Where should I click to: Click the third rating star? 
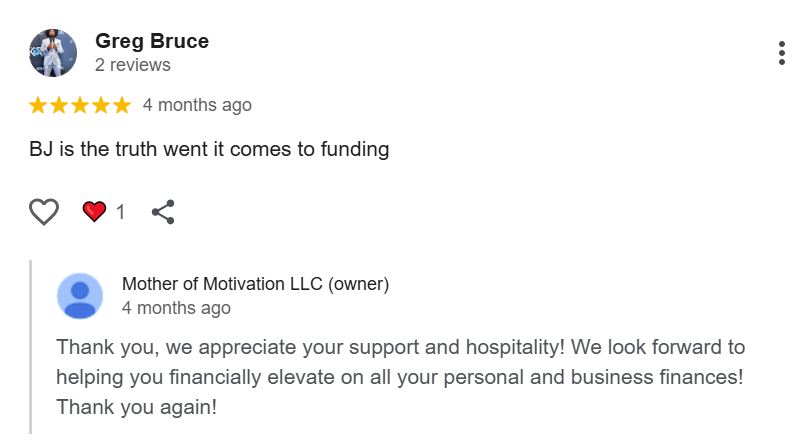pyautogui.click(x=80, y=105)
